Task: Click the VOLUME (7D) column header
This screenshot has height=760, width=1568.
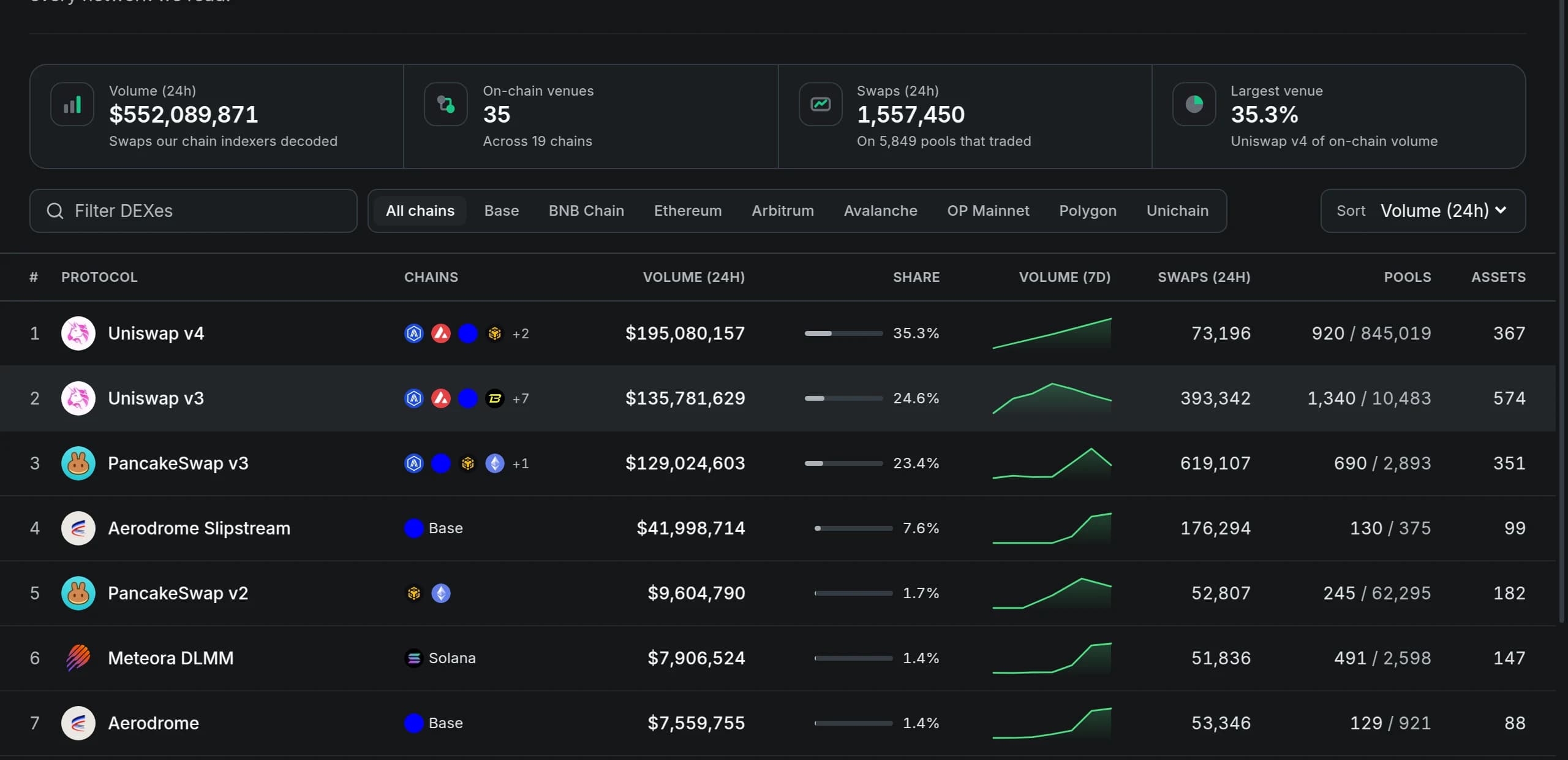Action: (1065, 277)
